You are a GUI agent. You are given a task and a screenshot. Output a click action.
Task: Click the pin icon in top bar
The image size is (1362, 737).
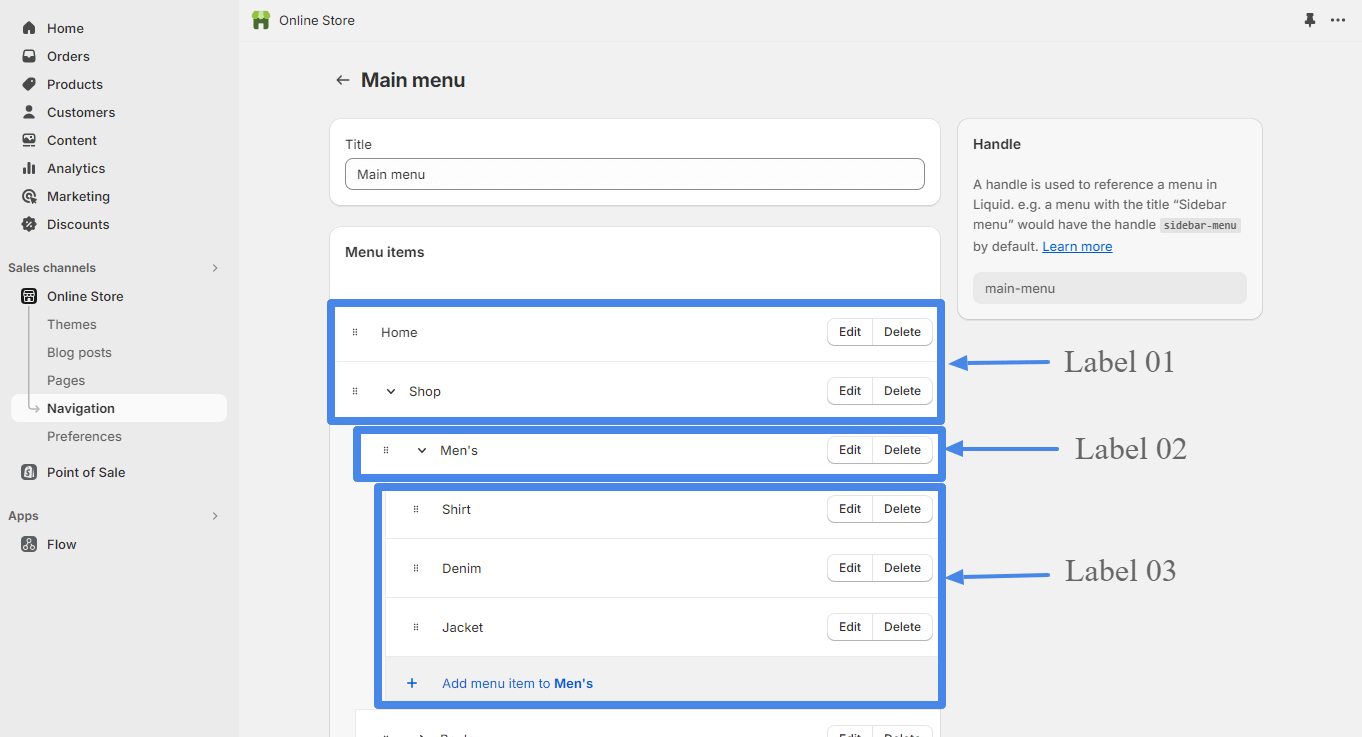click(1310, 20)
